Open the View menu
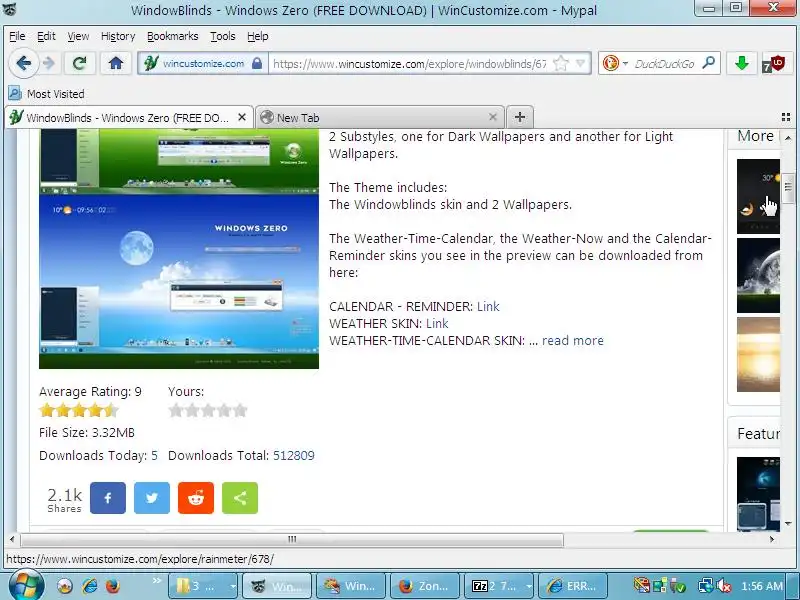 coord(78,36)
